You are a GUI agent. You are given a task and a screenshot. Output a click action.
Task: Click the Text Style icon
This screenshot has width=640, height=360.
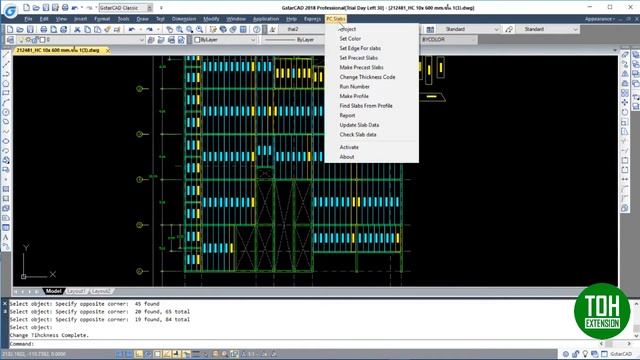tap(272, 29)
